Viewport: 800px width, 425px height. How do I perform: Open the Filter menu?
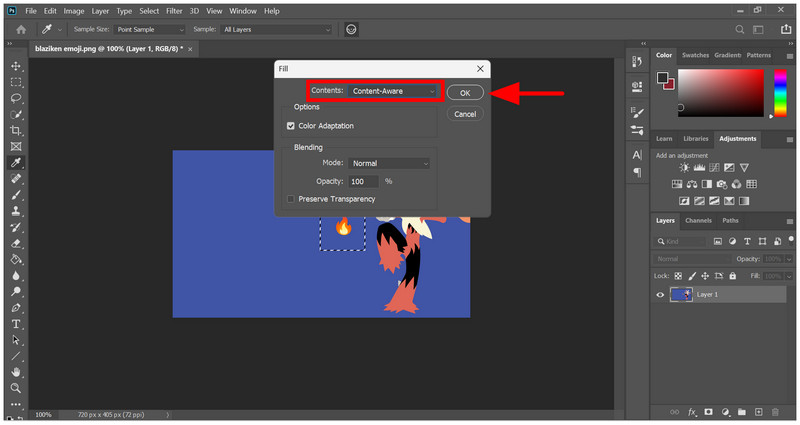click(x=174, y=11)
